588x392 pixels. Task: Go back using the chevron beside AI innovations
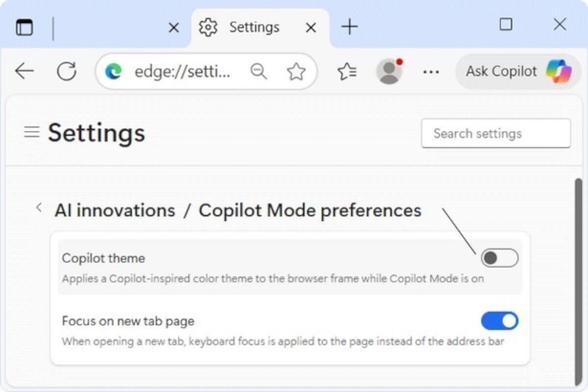pyautogui.click(x=39, y=207)
